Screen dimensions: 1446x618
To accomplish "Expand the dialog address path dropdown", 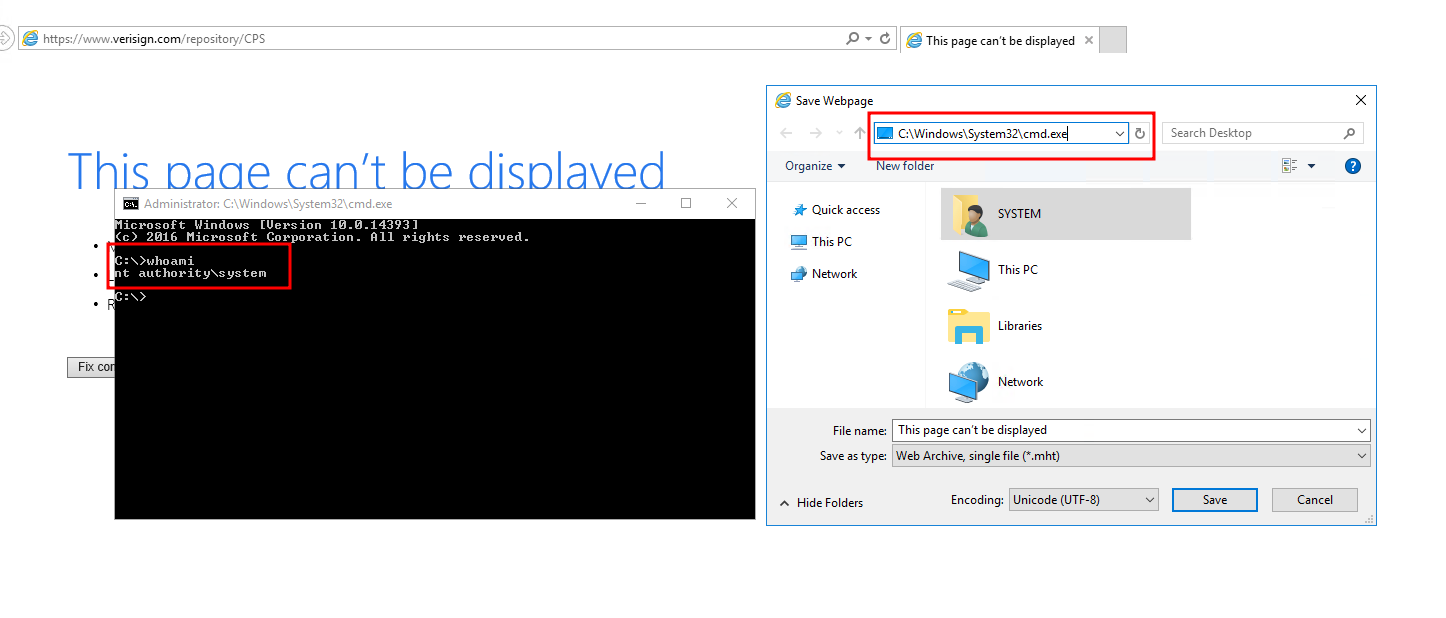I will click(1119, 133).
